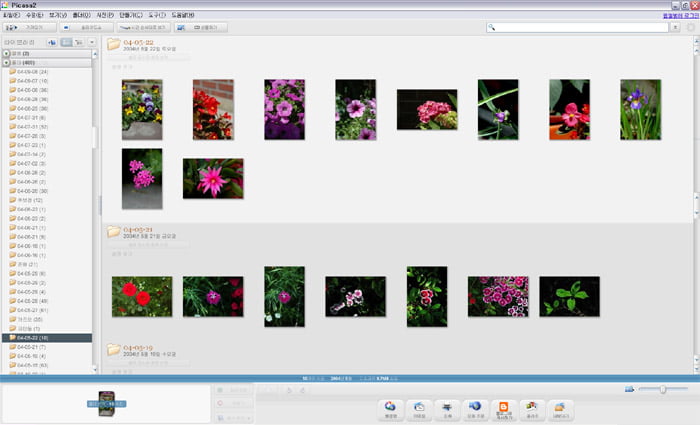The height and width of the screenshot is (425, 700).
Task: Click the photo pane scrollbar up arrow
Action: [x=696, y=41]
